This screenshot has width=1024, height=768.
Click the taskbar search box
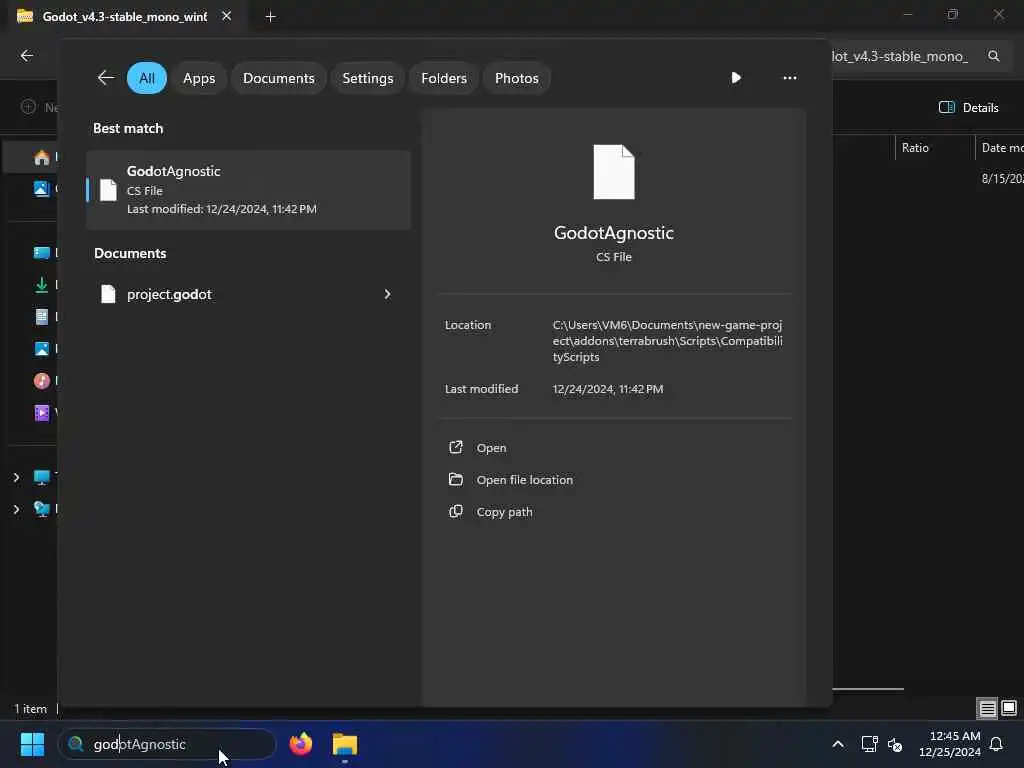(x=167, y=744)
